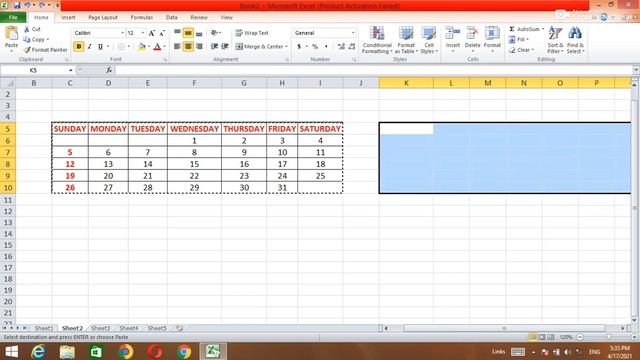Click the Copy icon
The width and height of the screenshot is (640, 360).
(x=27, y=40)
